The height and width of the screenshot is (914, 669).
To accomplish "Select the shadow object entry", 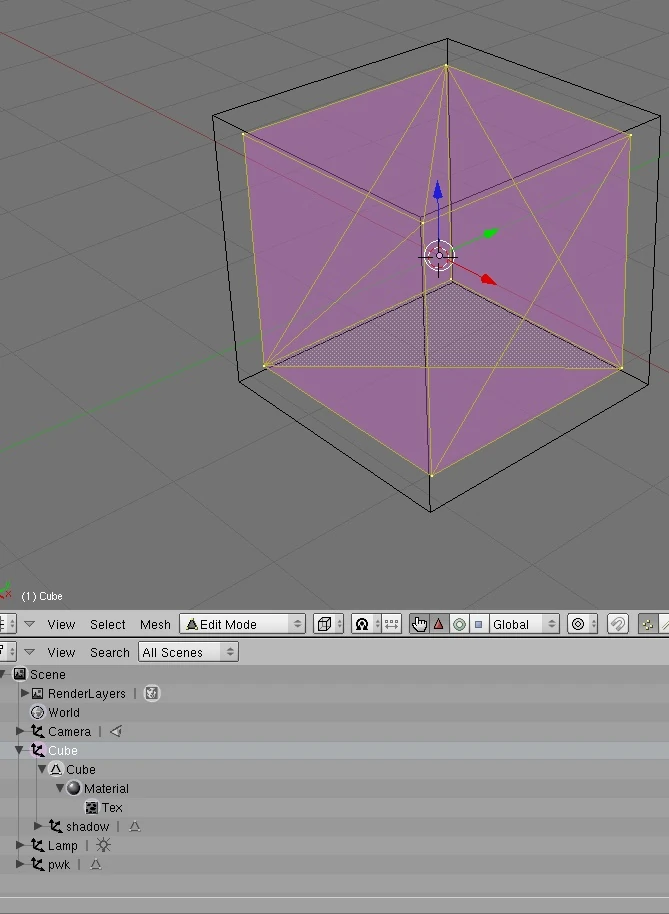I will (x=87, y=827).
